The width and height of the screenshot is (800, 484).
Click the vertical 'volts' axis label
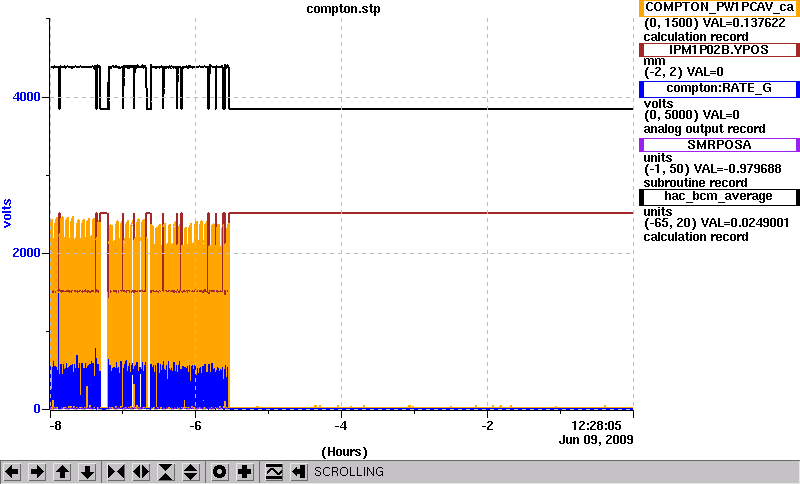pos(7,213)
